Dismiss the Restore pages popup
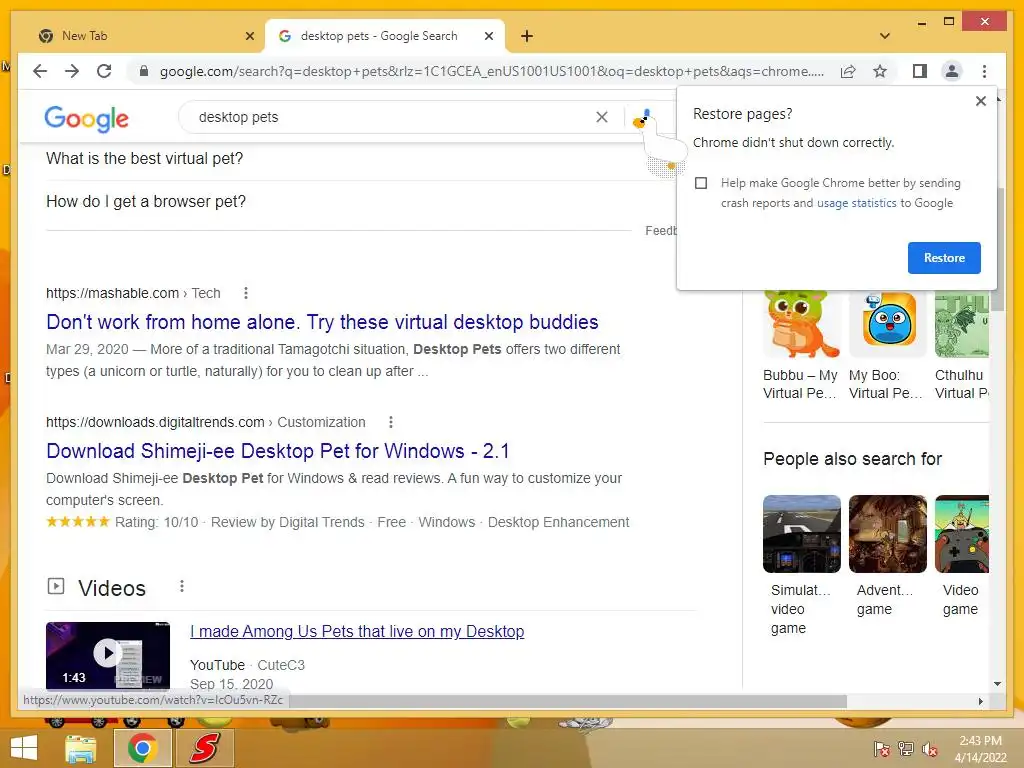The height and width of the screenshot is (768, 1024). [980, 101]
